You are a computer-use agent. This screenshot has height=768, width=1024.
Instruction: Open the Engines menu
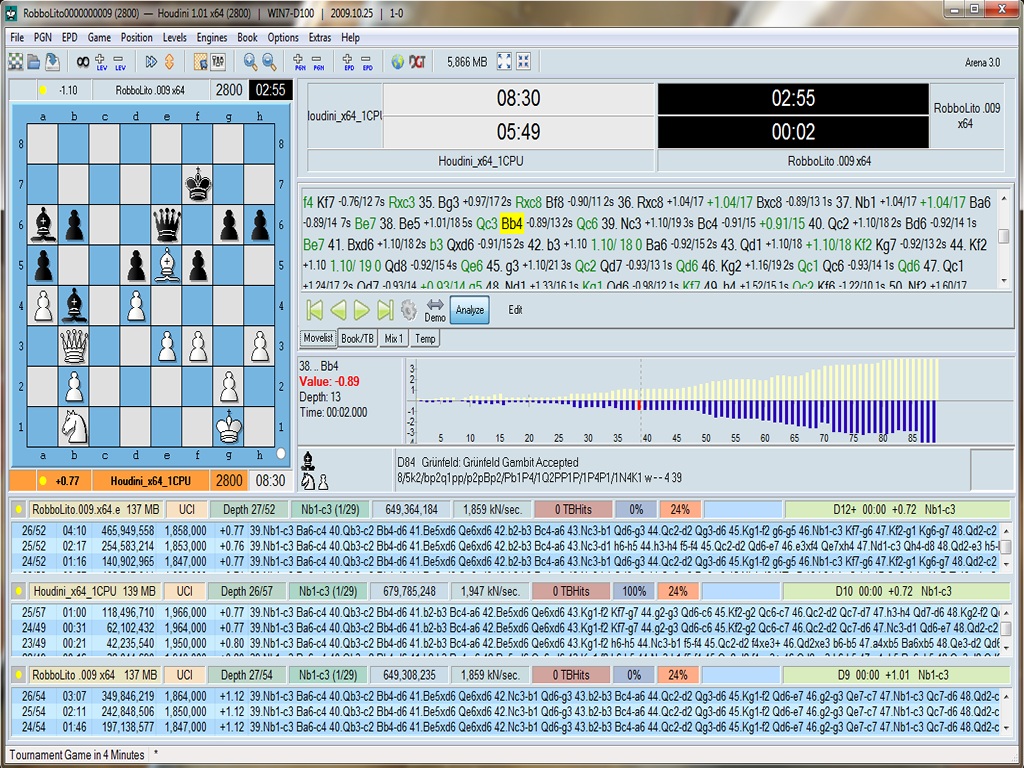pyautogui.click(x=212, y=37)
